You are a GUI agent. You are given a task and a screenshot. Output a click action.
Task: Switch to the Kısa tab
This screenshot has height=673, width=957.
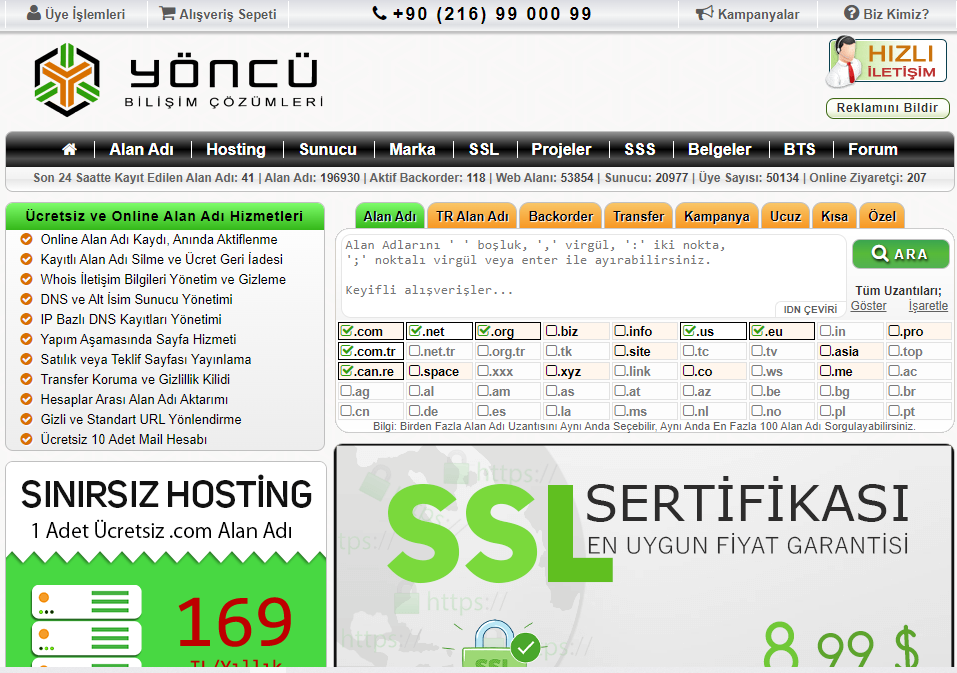[x=834, y=216]
